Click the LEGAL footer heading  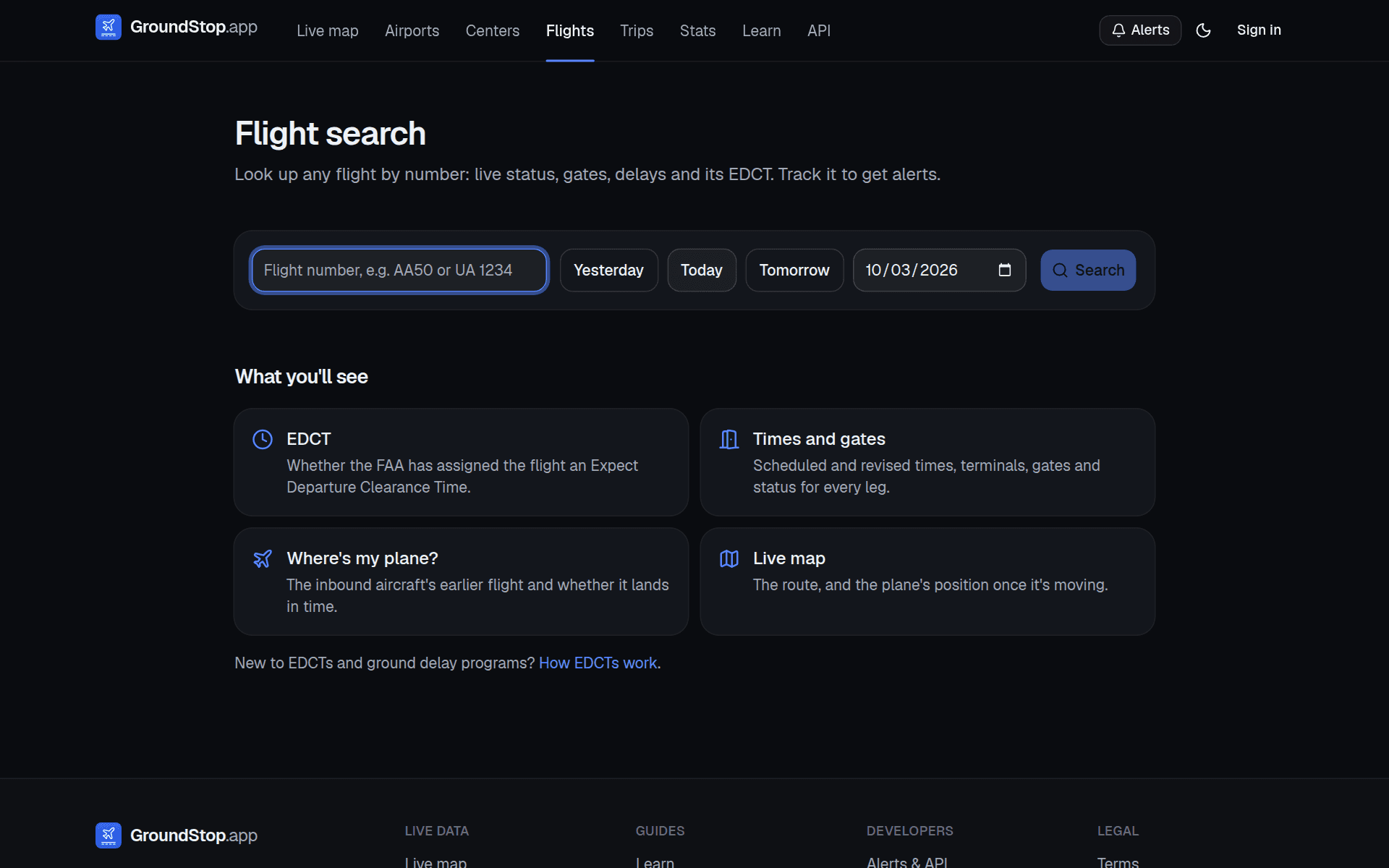1118,831
